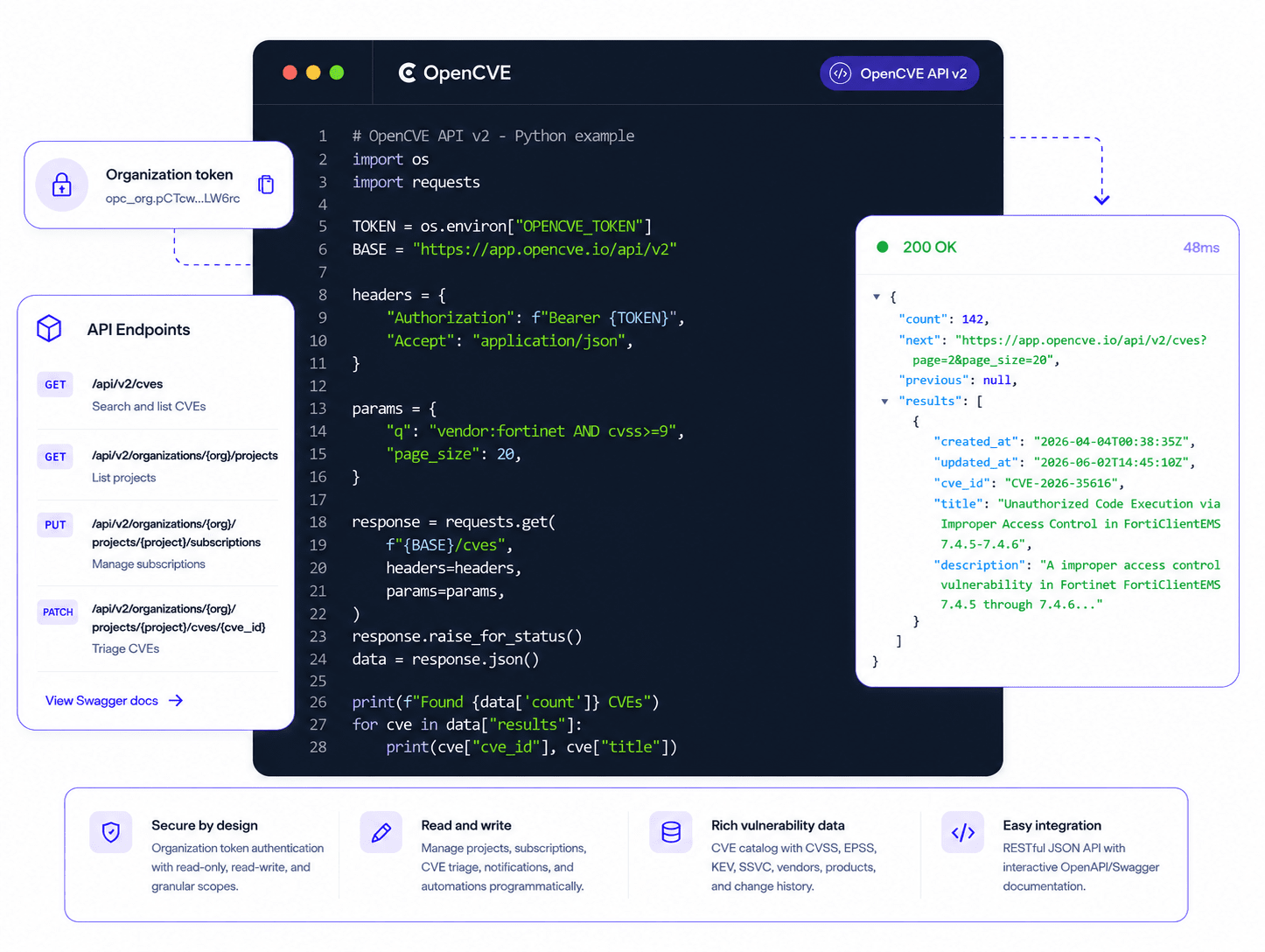Screen dimensions: 1265x952
Task: Click the Rich vulnerability data feature title
Action: (778, 825)
